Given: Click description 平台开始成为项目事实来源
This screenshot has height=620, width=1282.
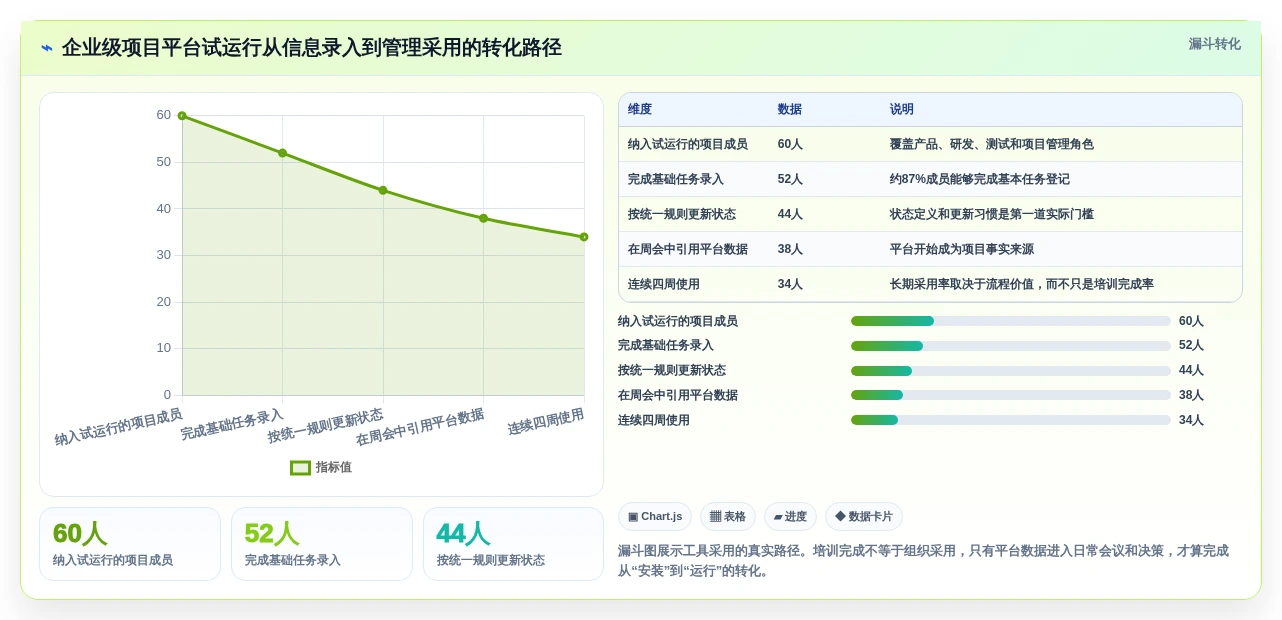Looking at the screenshot, I should [962, 249].
